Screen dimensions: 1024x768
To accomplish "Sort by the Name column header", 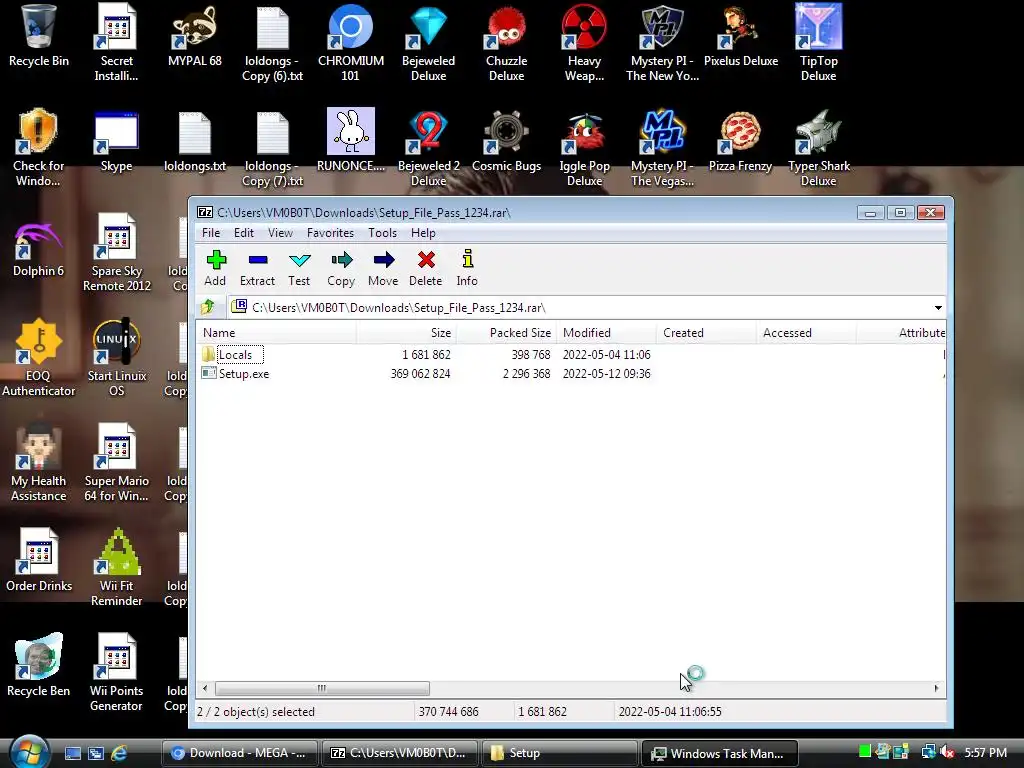I will 277,332.
